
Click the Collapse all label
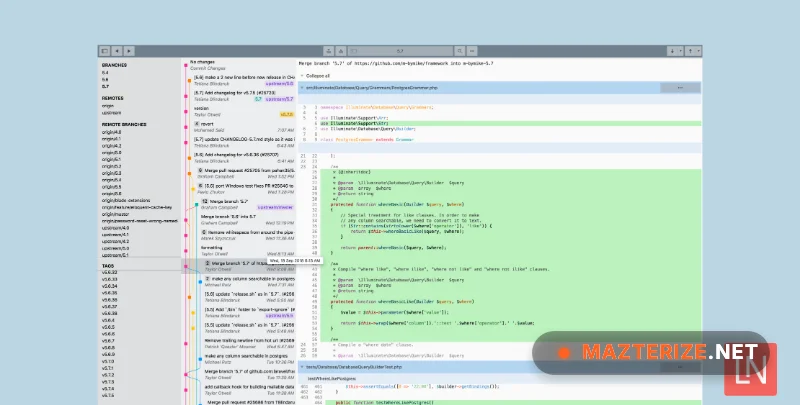coord(318,75)
